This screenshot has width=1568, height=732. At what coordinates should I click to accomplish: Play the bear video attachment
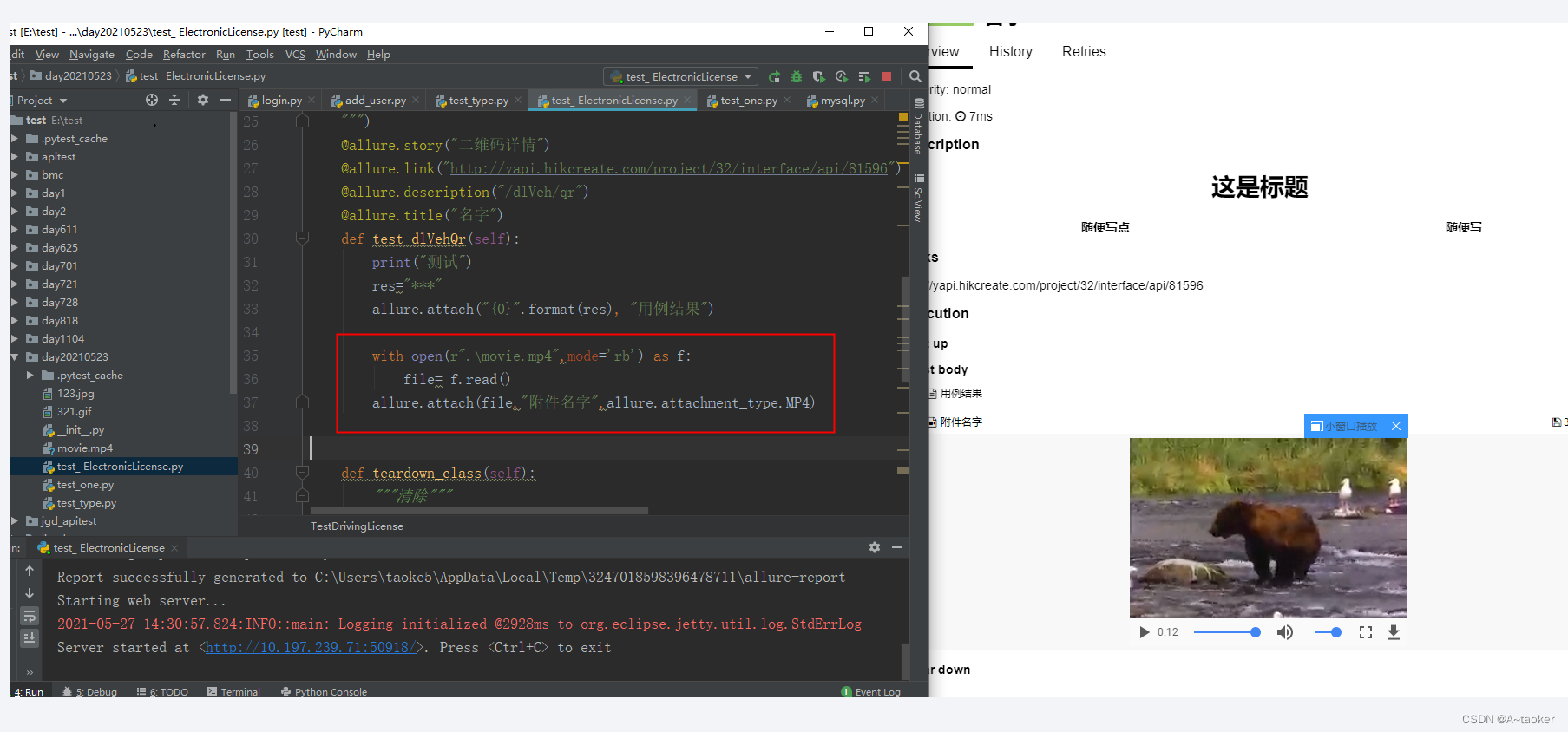point(1144,632)
